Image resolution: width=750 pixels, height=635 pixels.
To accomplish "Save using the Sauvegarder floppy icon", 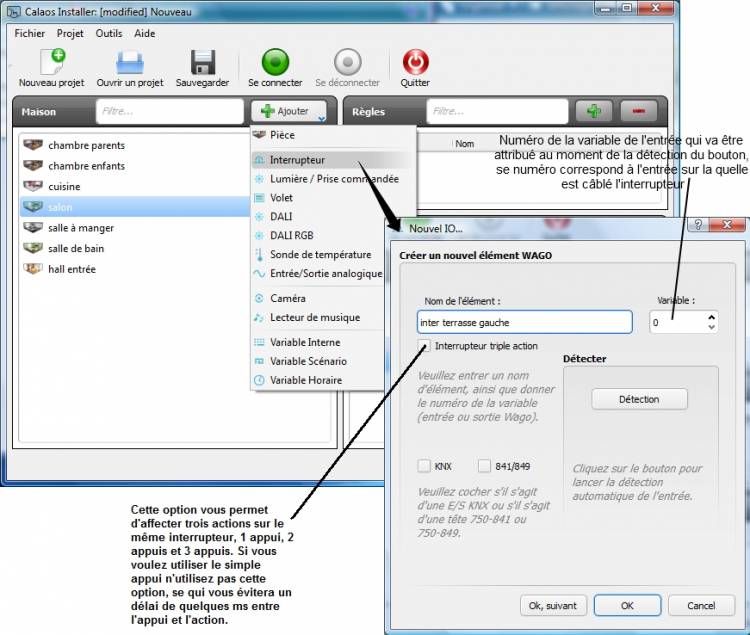I will click(203, 62).
